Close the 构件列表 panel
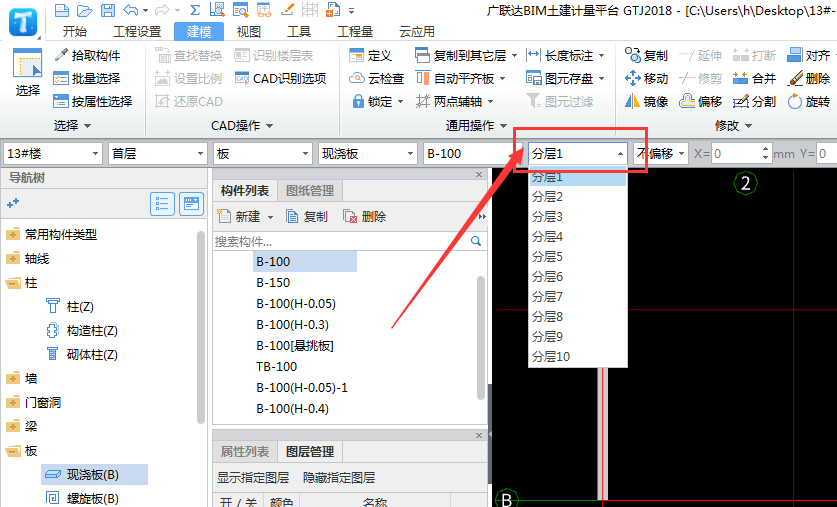Image resolution: width=837 pixels, height=507 pixels. click(x=479, y=175)
